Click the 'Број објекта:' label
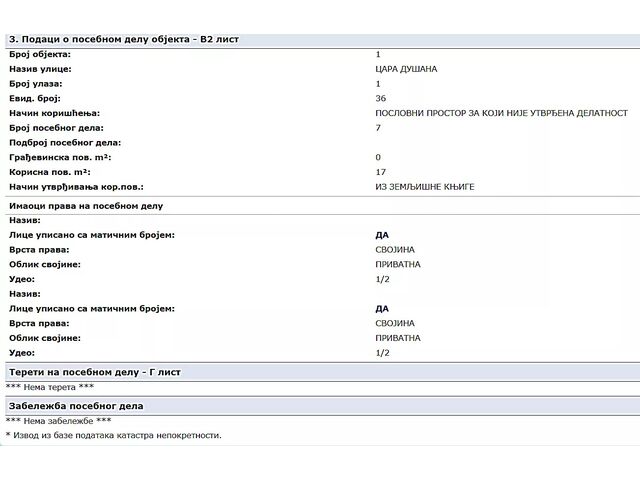The height and width of the screenshot is (480, 640). tap(40, 54)
